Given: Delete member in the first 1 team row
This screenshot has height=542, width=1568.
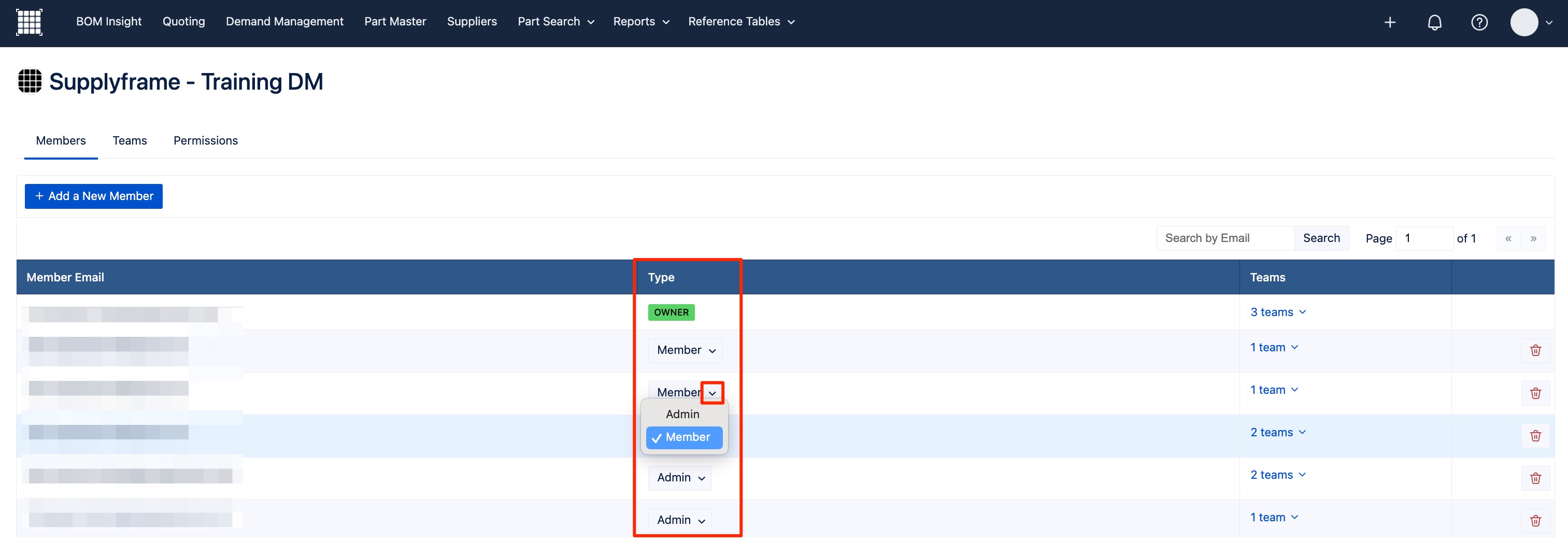Looking at the screenshot, I should pos(1535,351).
